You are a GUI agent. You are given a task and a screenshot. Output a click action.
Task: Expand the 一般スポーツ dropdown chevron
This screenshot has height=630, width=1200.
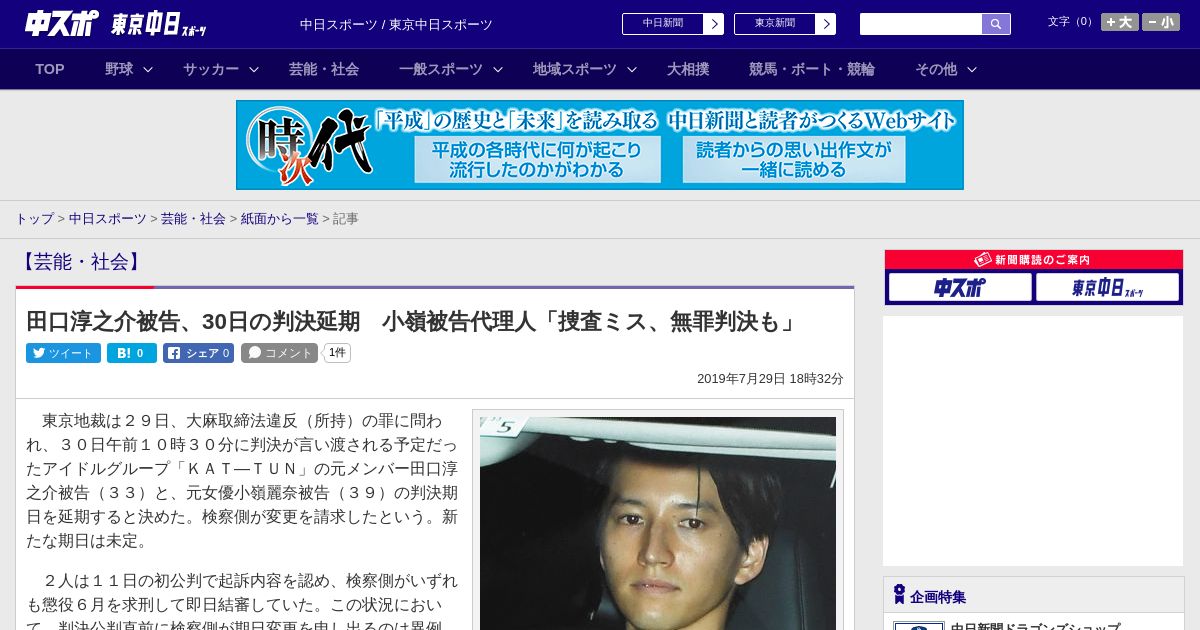(x=498, y=69)
